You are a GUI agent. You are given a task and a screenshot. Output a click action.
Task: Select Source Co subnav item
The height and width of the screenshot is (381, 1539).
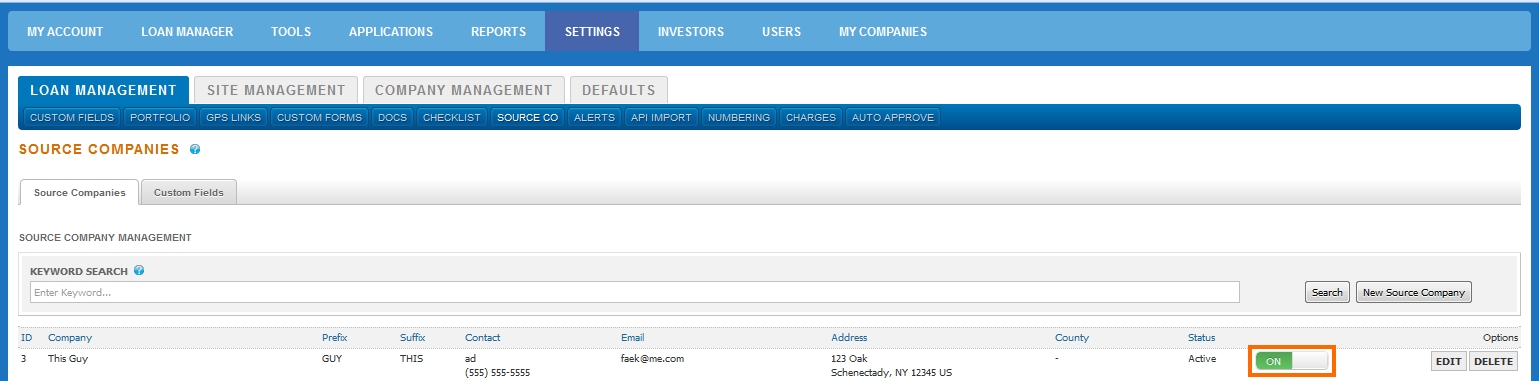527,118
